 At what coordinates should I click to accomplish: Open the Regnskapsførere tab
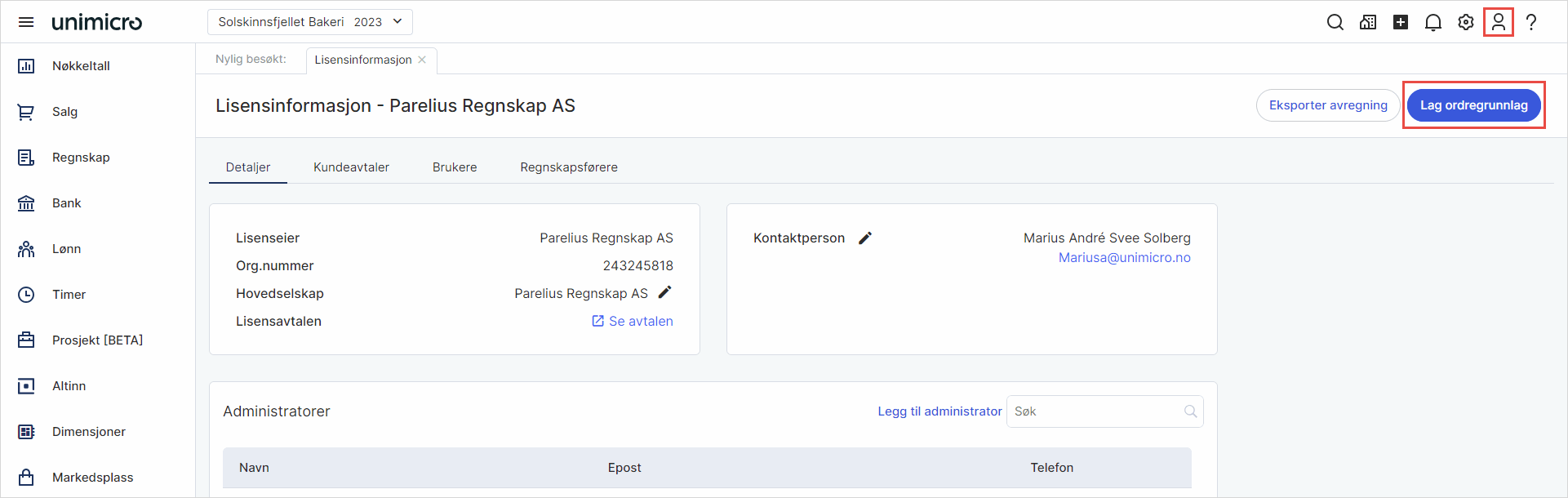click(x=569, y=167)
